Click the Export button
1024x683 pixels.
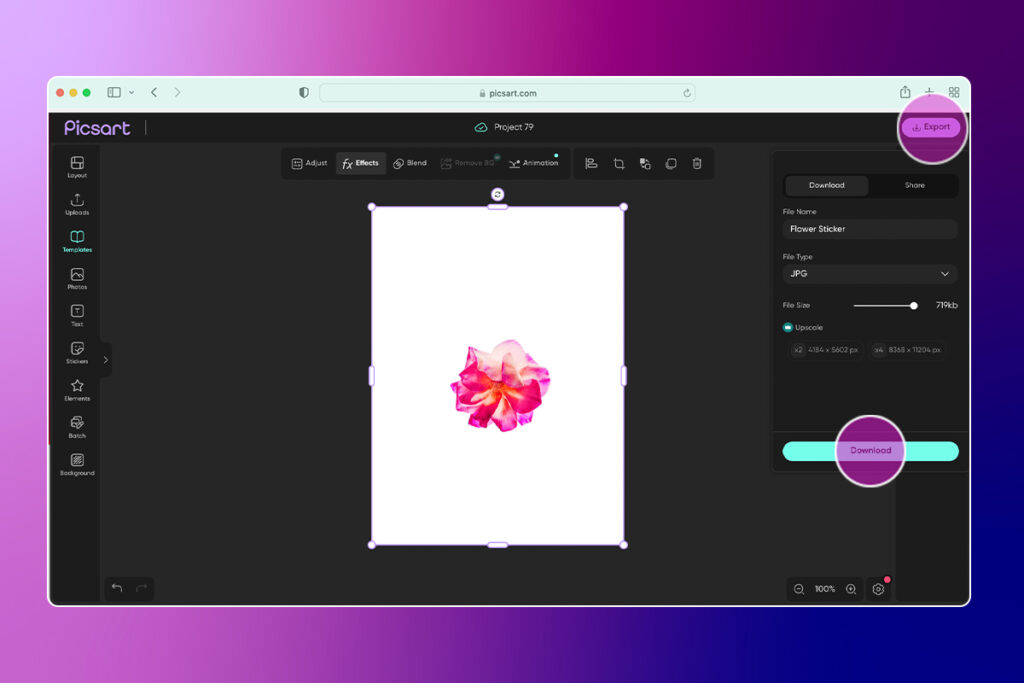point(931,126)
